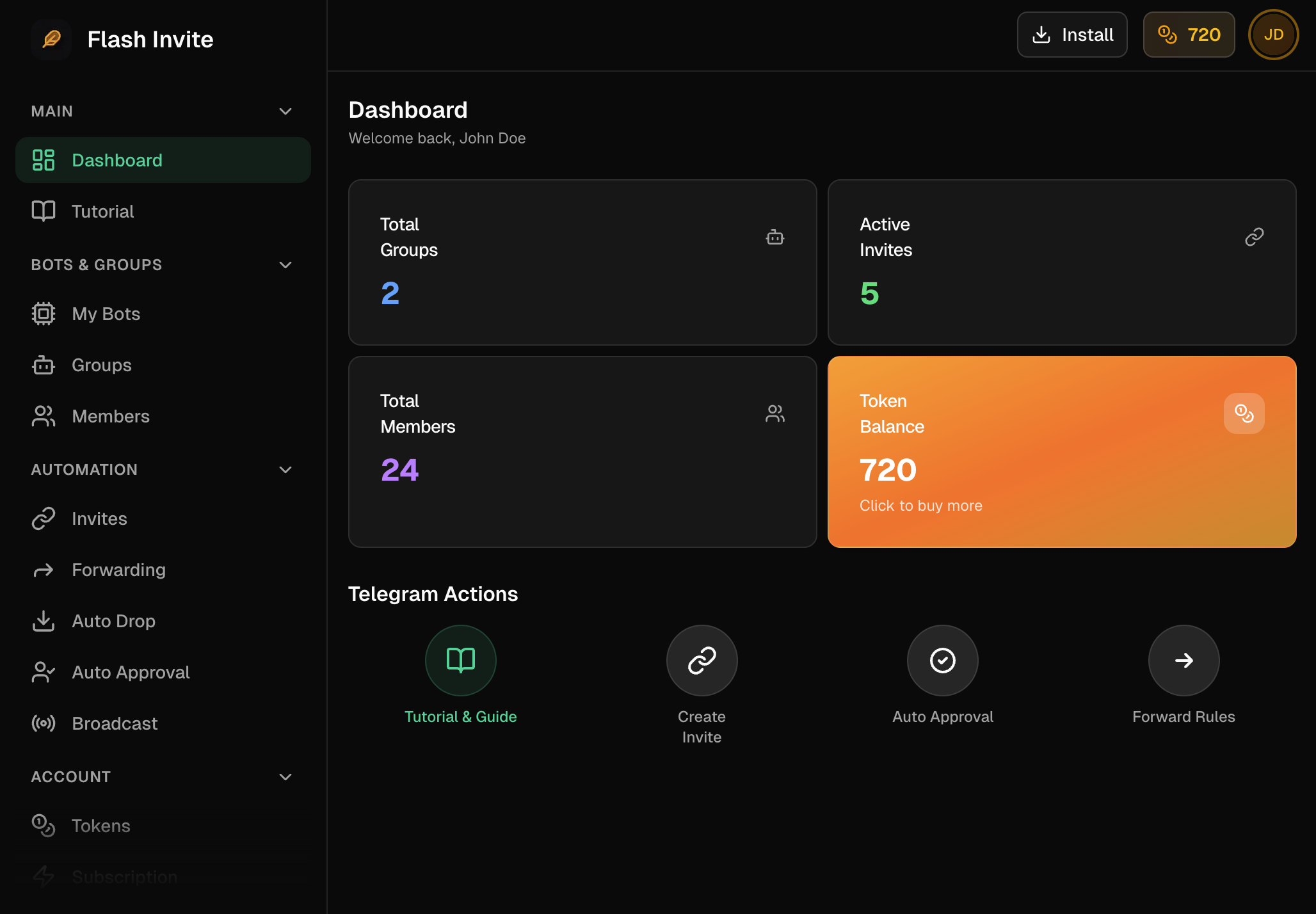Screen dimensions: 1316x914
Task: Open the Tokens page in sidebar
Action: pos(100,826)
